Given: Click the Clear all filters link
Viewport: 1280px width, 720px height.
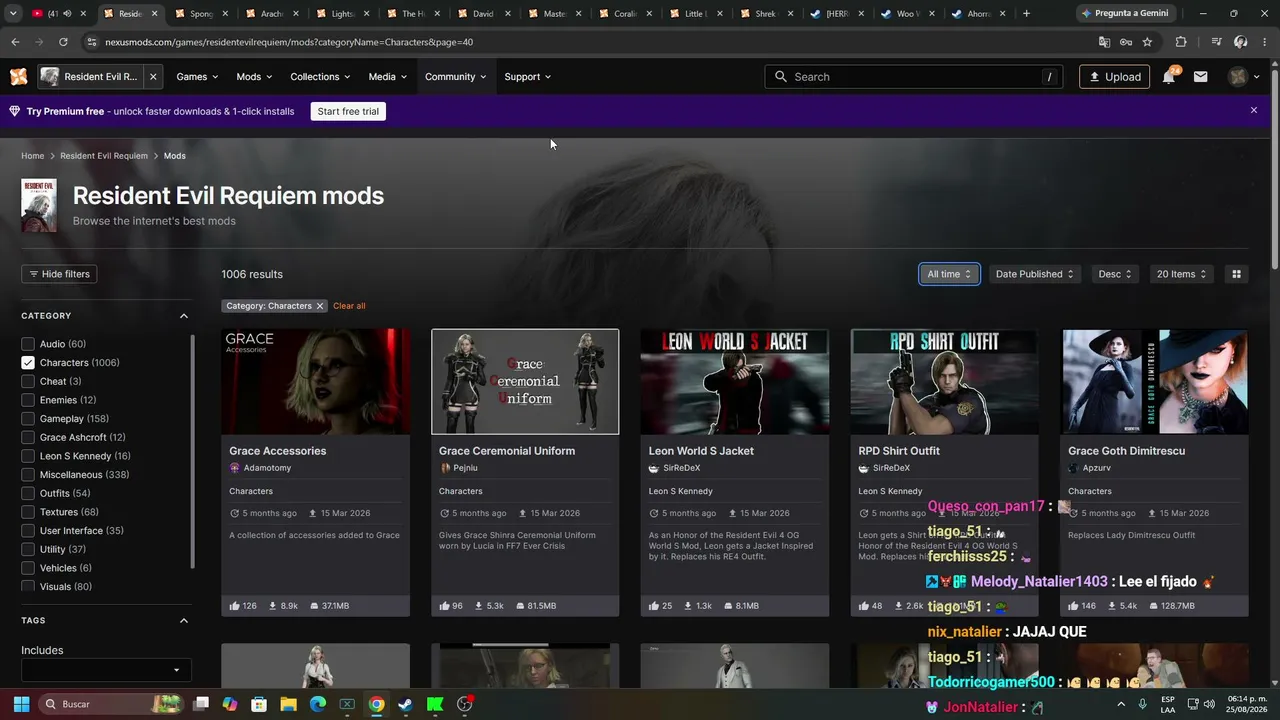Looking at the screenshot, I should point(349,306).
